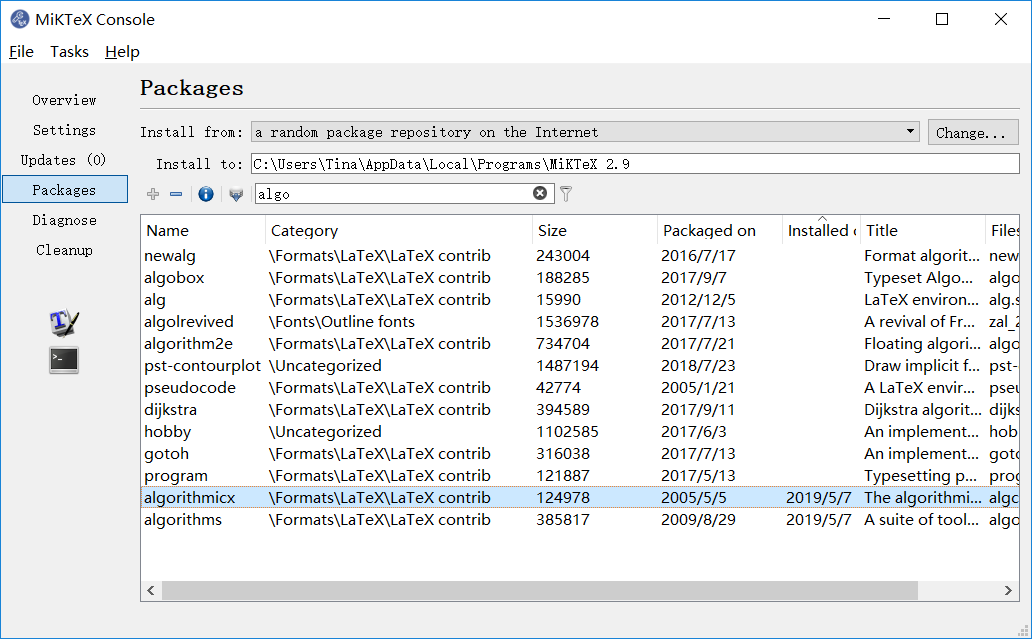Select the algorithmicx package row
The width and height of the screenshot is (1032, 639).
(x=580, y=498)
